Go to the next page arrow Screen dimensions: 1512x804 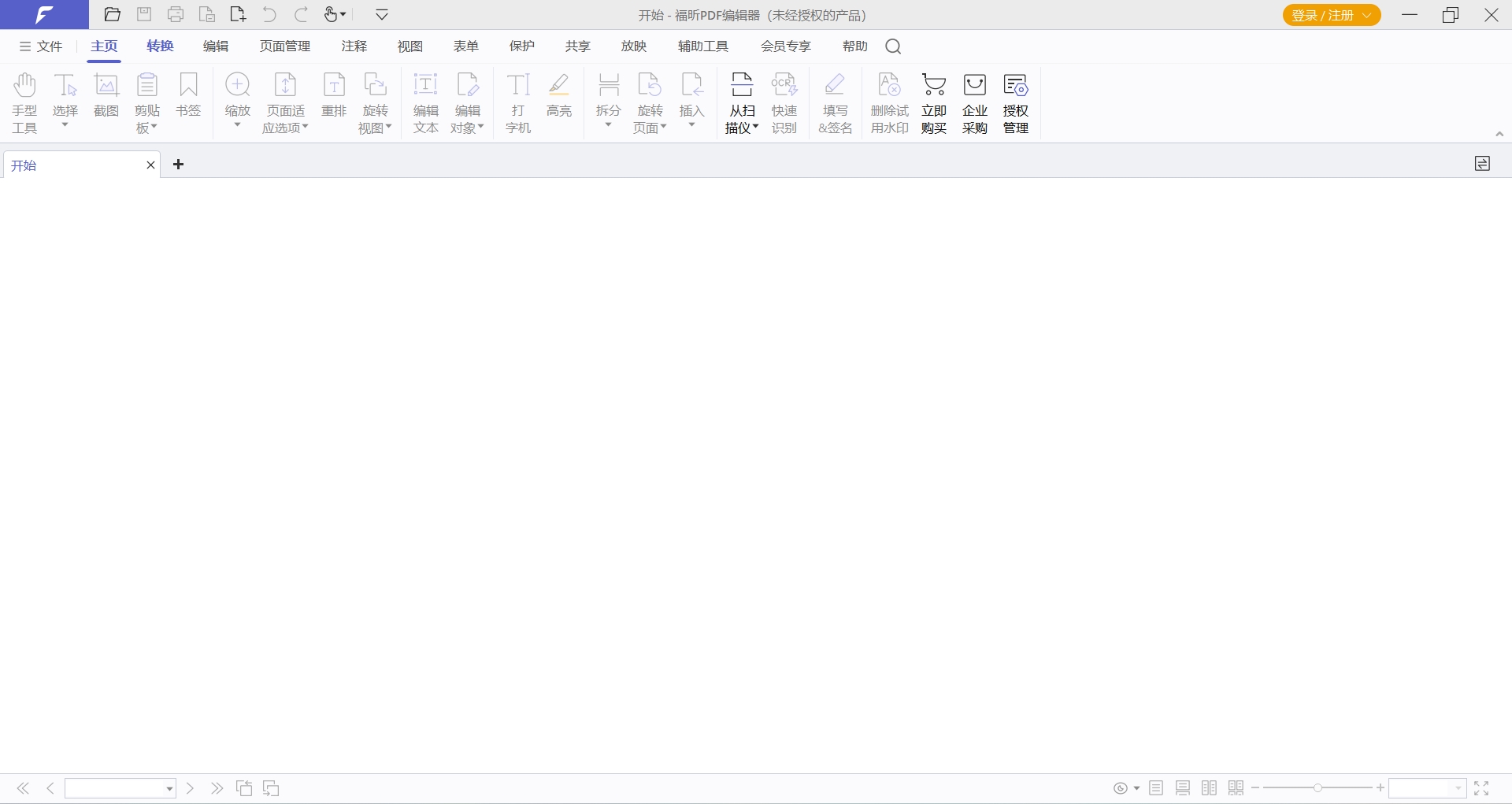click(190, 788)
